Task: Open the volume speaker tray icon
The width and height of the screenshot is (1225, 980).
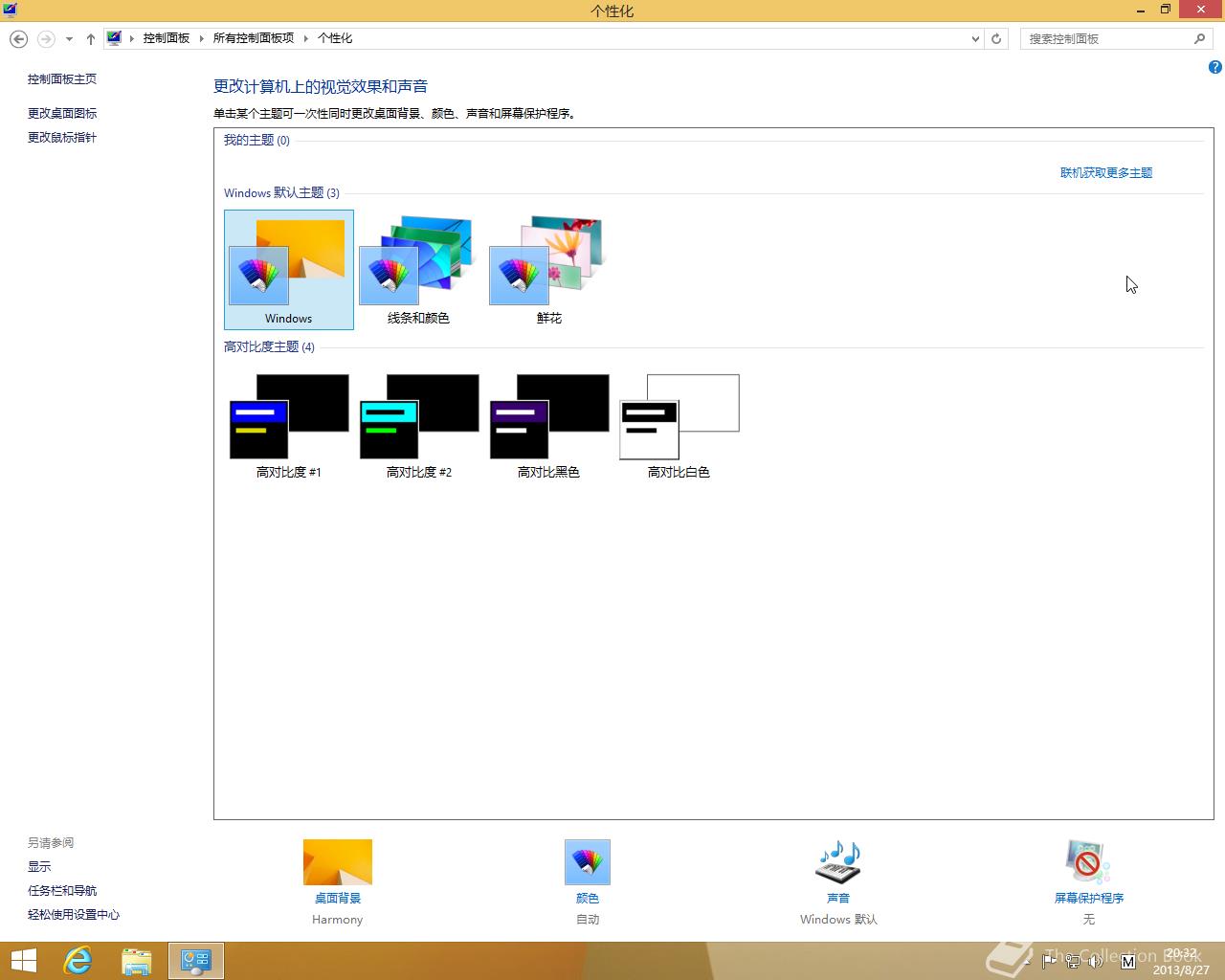Action: click(1095, 960)
